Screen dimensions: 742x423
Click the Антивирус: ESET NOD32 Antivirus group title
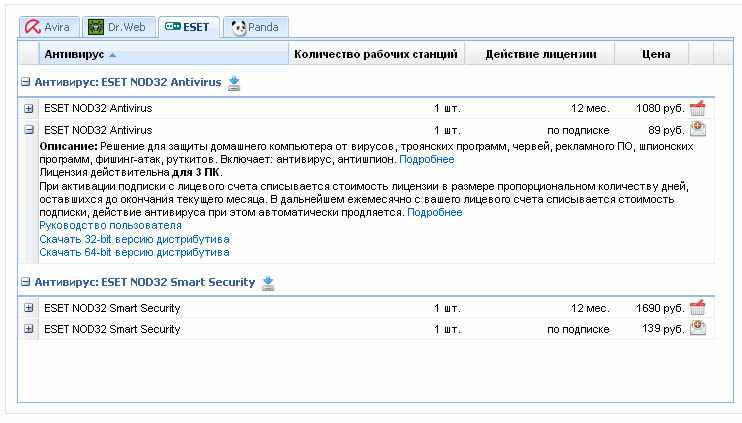tap(128, 82)
